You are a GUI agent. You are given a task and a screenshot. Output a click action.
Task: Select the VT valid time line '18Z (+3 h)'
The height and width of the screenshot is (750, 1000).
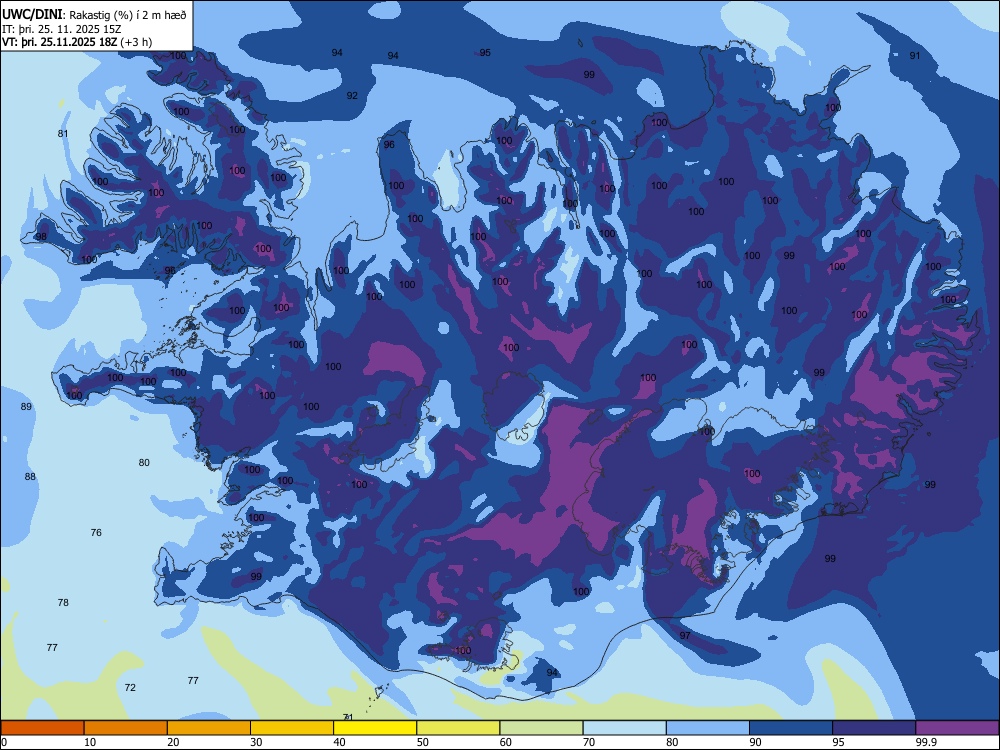77,42
